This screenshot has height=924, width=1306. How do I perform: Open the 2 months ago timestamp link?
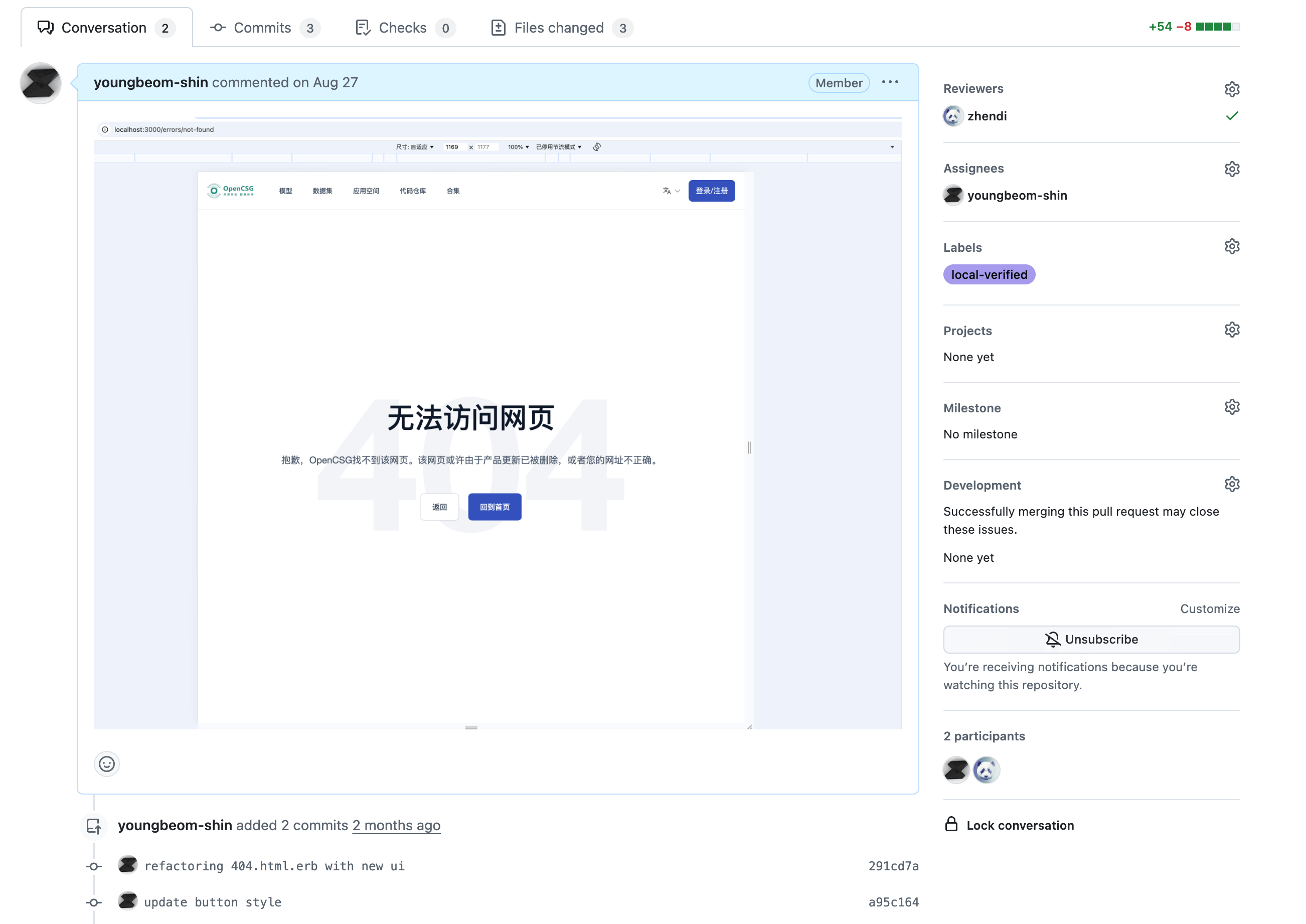[396, 826]
